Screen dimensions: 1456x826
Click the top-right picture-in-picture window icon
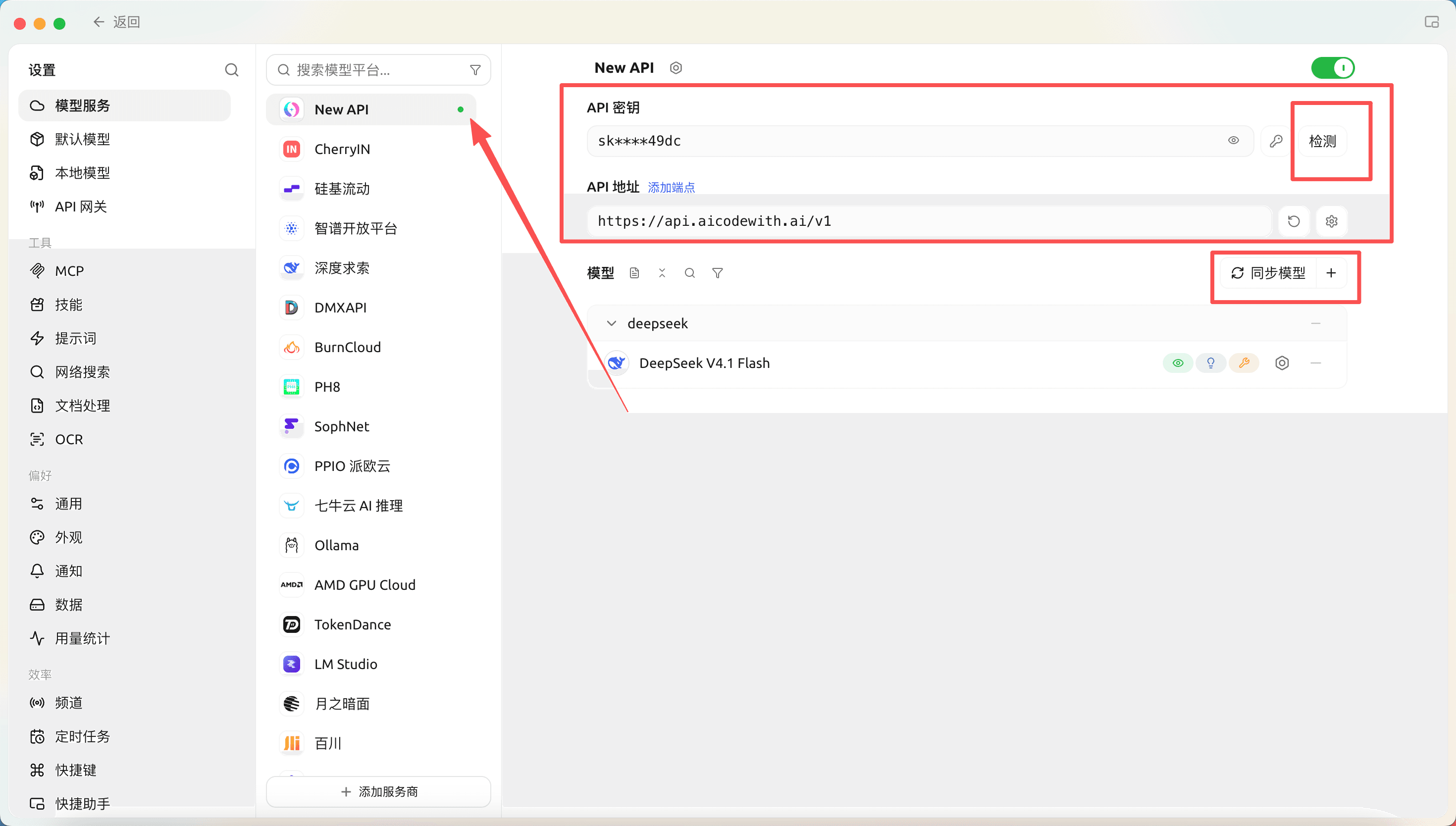1432,22
